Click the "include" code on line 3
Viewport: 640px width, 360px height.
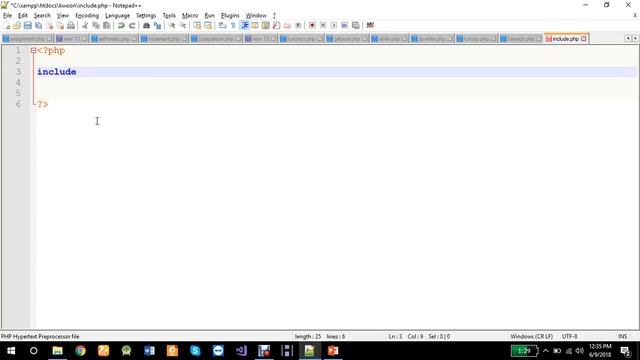(x=57, y=72)
